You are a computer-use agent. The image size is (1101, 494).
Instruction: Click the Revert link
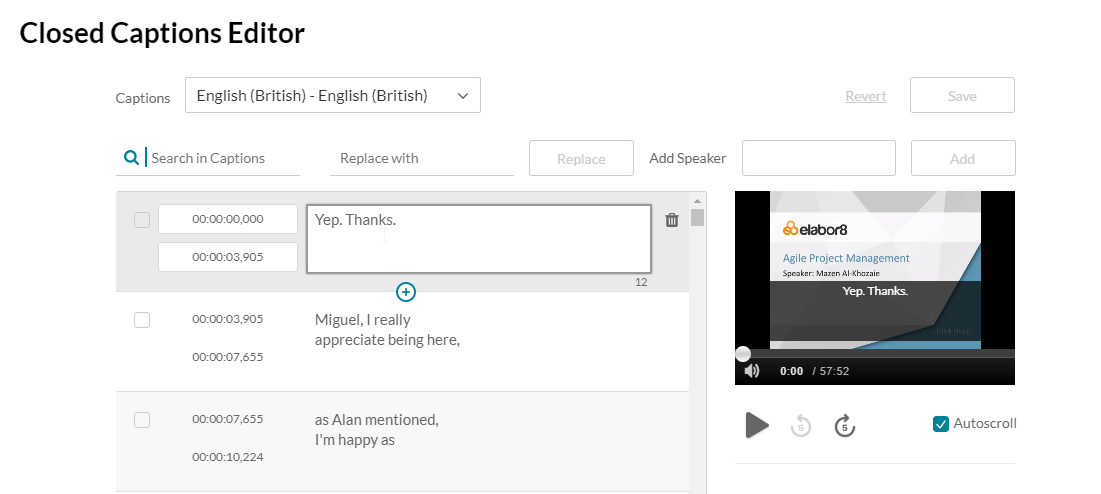(x=866, y=96)
